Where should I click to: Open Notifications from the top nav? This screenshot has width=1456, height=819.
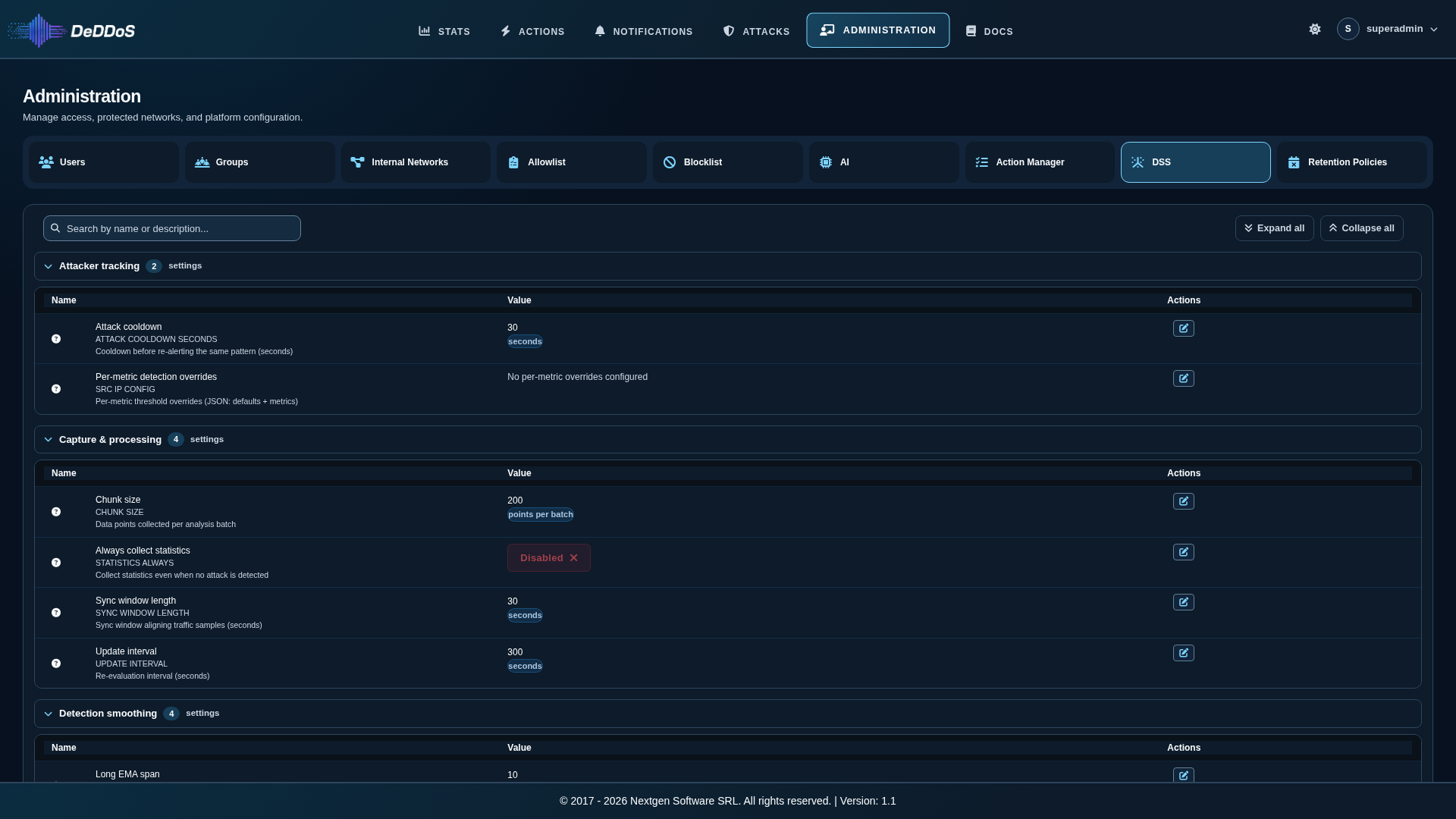tap(644, 31)
